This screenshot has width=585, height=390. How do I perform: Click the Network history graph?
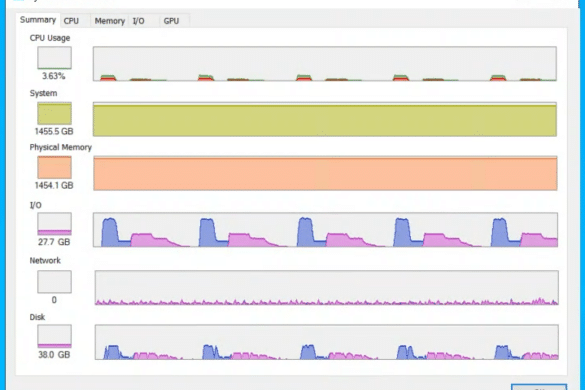click(x=327, y=288)
